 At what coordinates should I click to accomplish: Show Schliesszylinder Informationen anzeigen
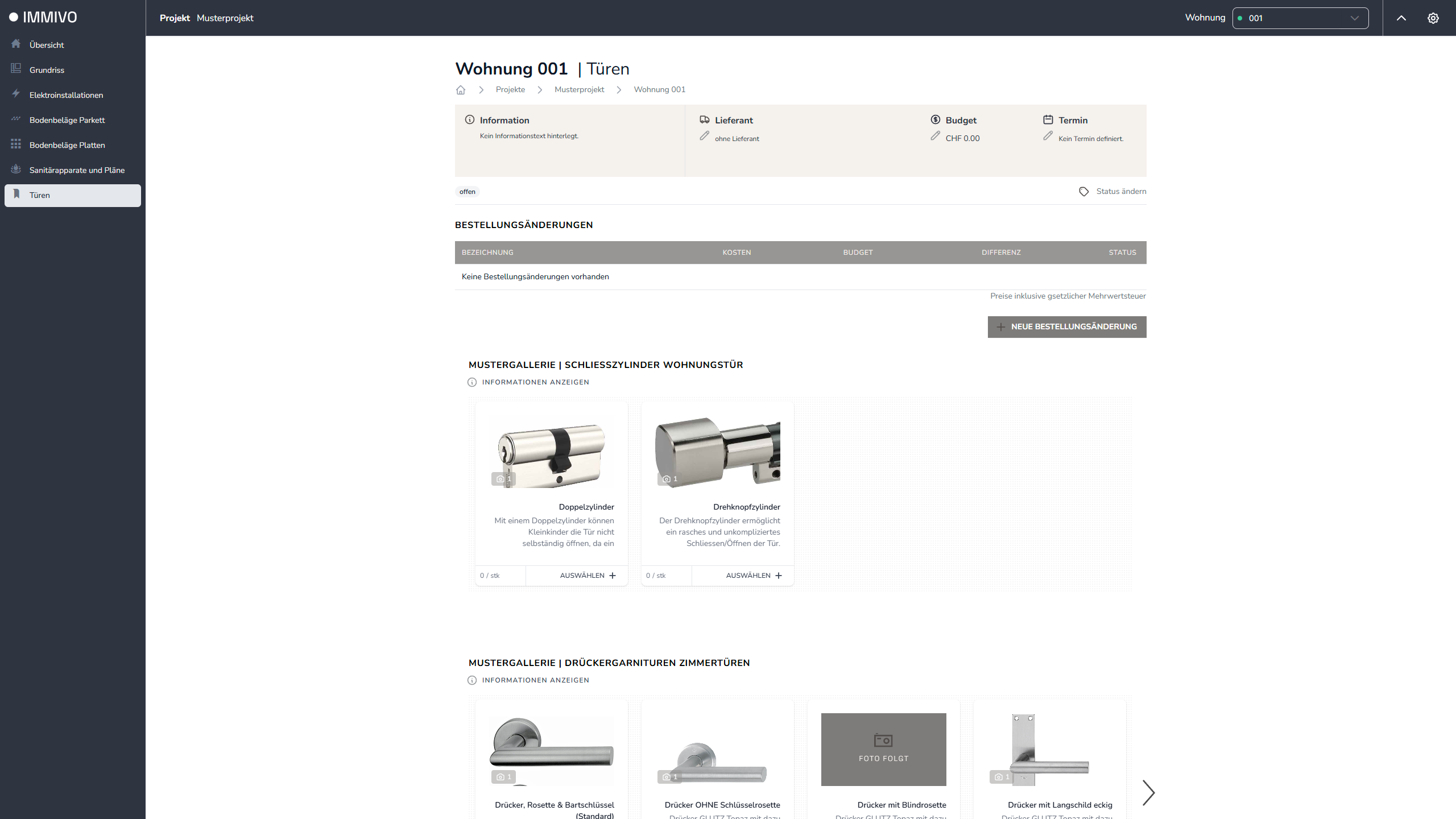pyautogui.click(x=535, y=382)
